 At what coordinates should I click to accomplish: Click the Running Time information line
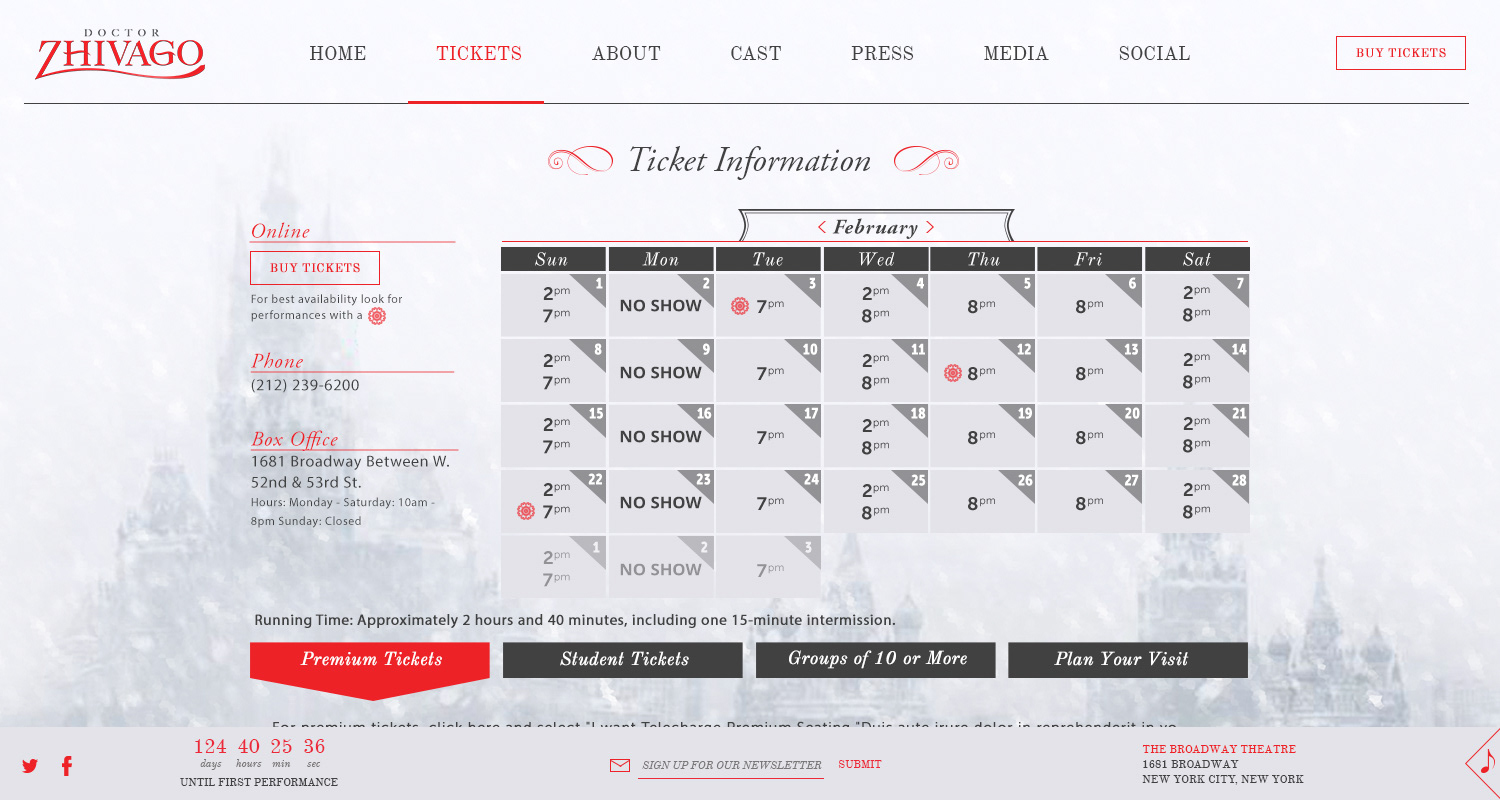point(575,620)
